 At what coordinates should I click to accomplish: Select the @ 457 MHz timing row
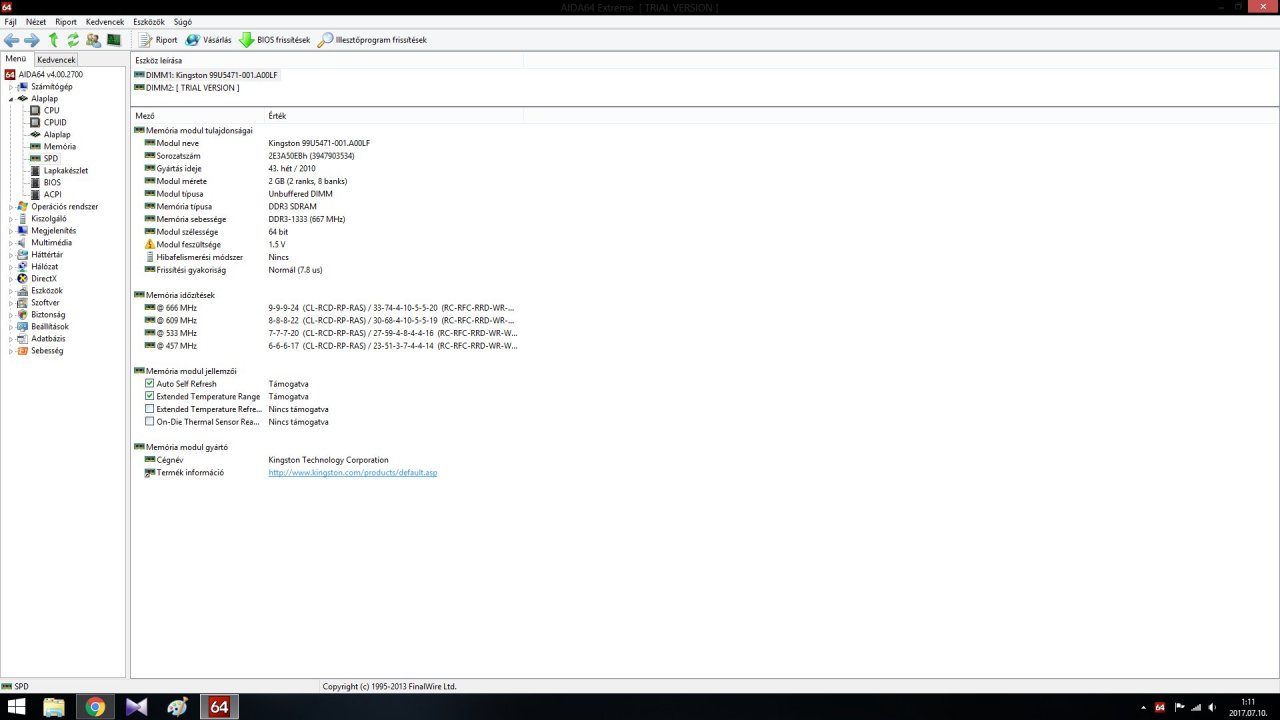331,346
